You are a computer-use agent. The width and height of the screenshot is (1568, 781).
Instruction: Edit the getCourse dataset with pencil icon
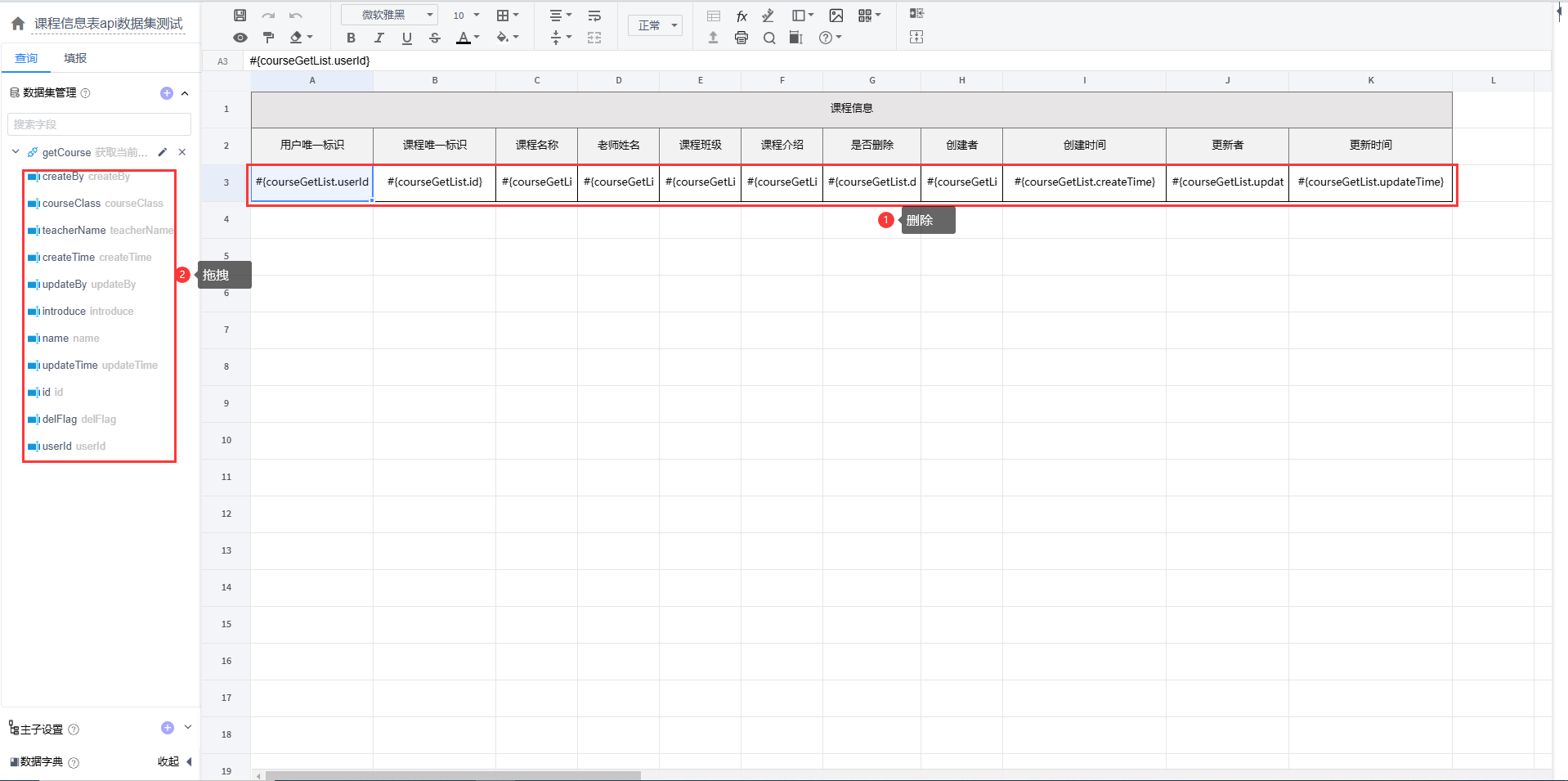[x=163, y=152]
